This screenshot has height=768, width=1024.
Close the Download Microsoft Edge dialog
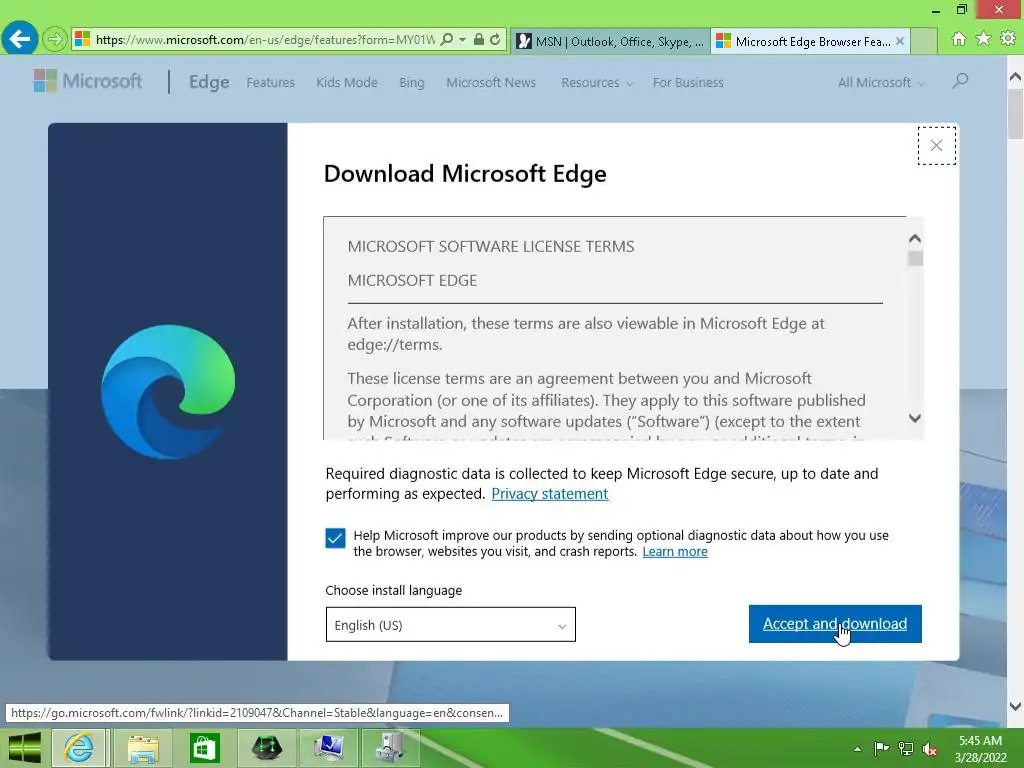tap(936, 146)
